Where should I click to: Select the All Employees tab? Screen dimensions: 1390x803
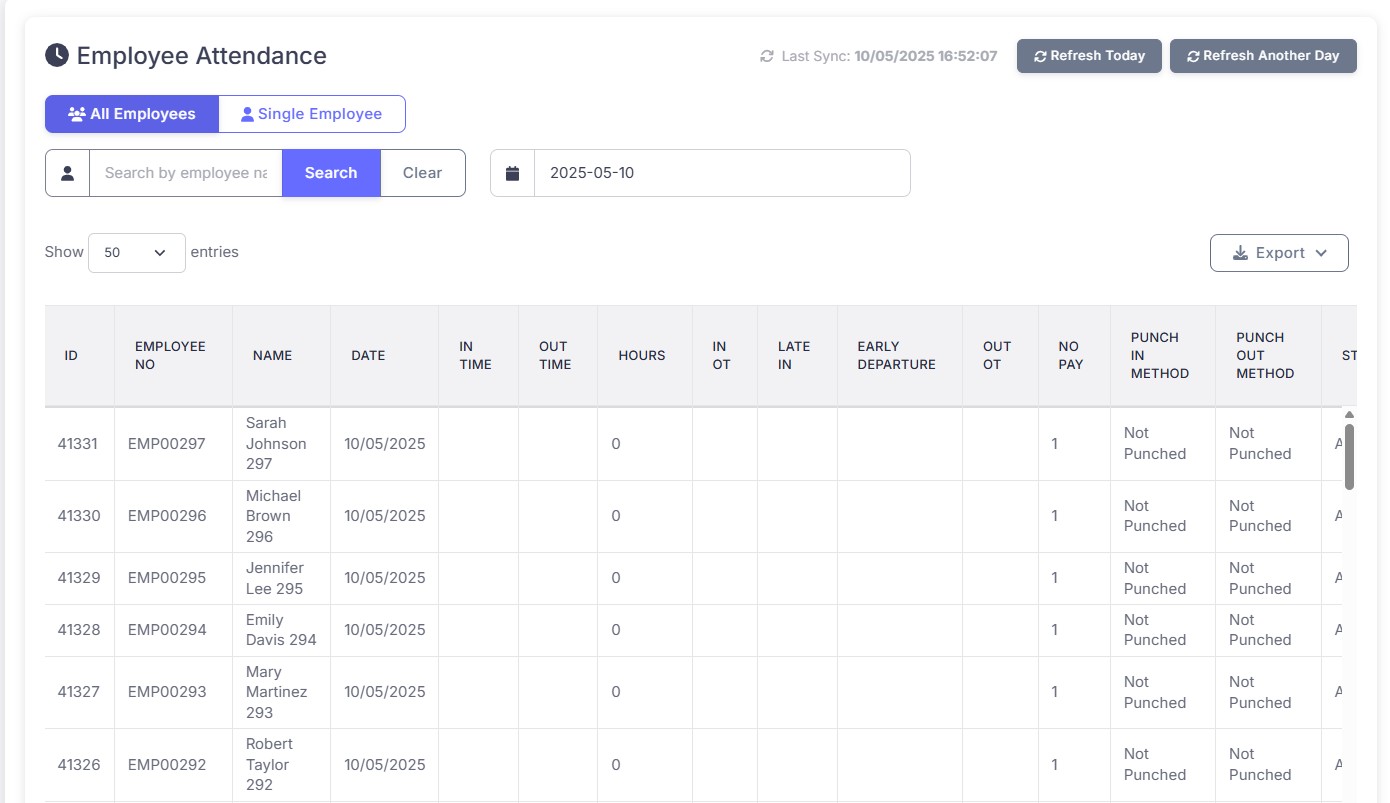point(131,113)
